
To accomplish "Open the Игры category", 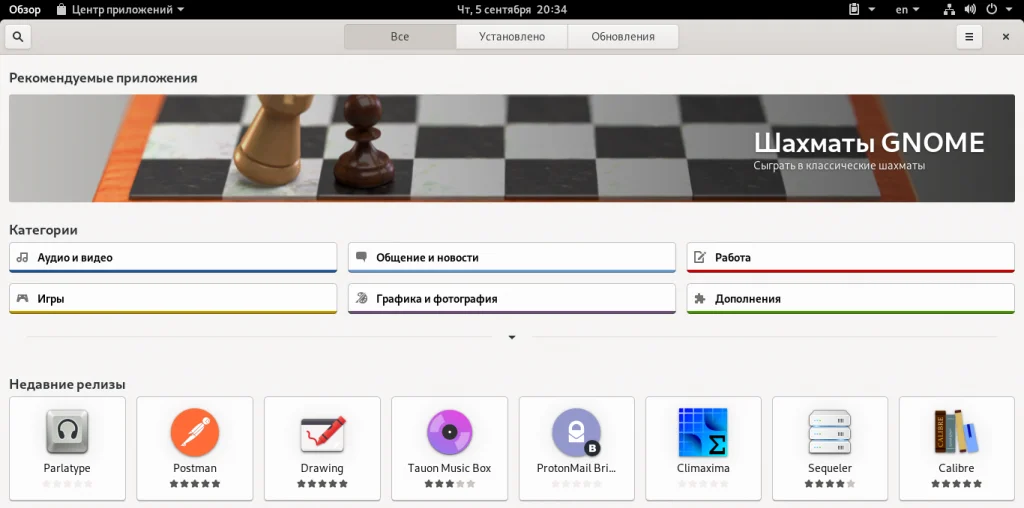I will (173, 298).
